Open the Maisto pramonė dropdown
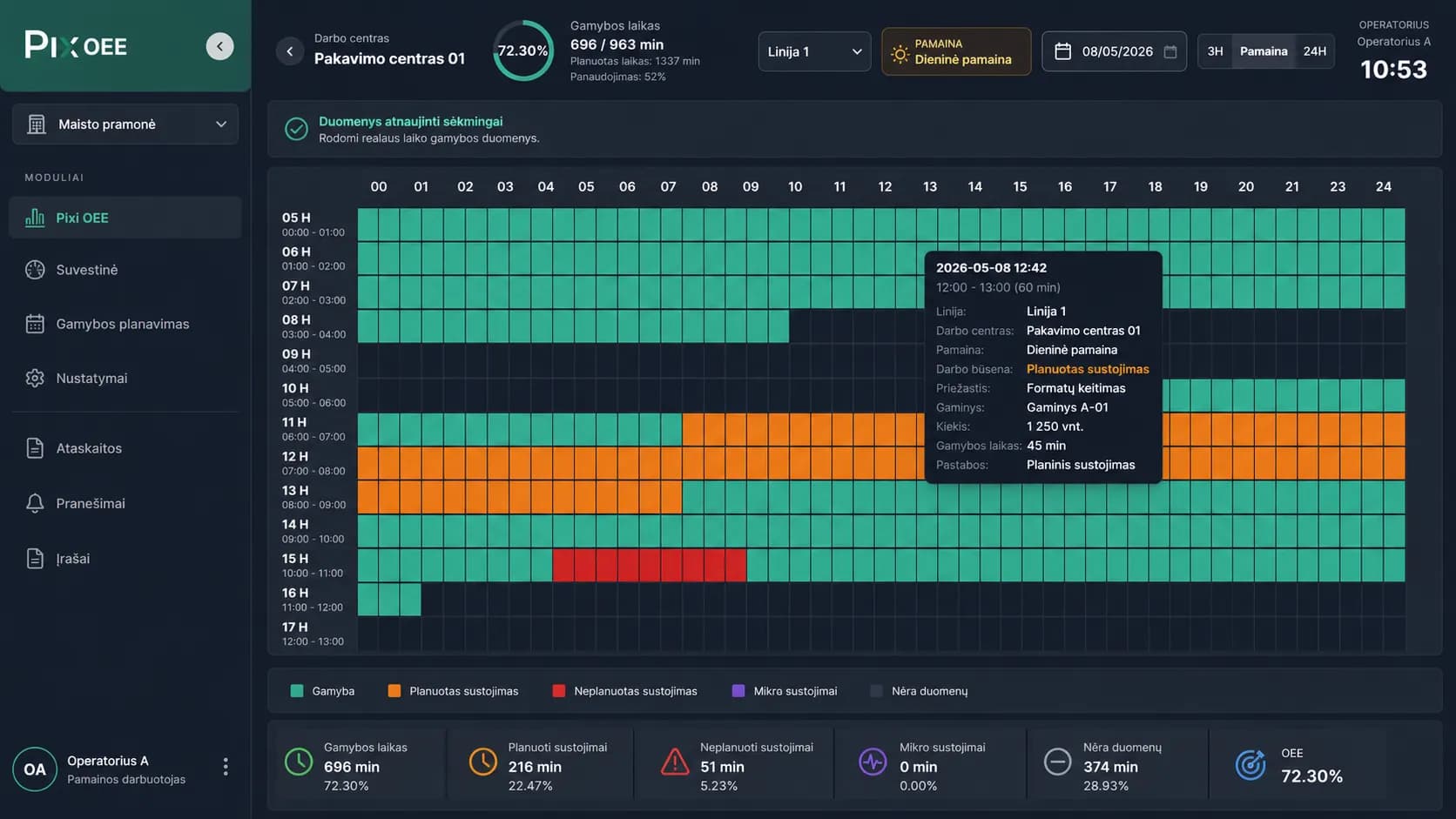1456x819 pixels. 125,124
